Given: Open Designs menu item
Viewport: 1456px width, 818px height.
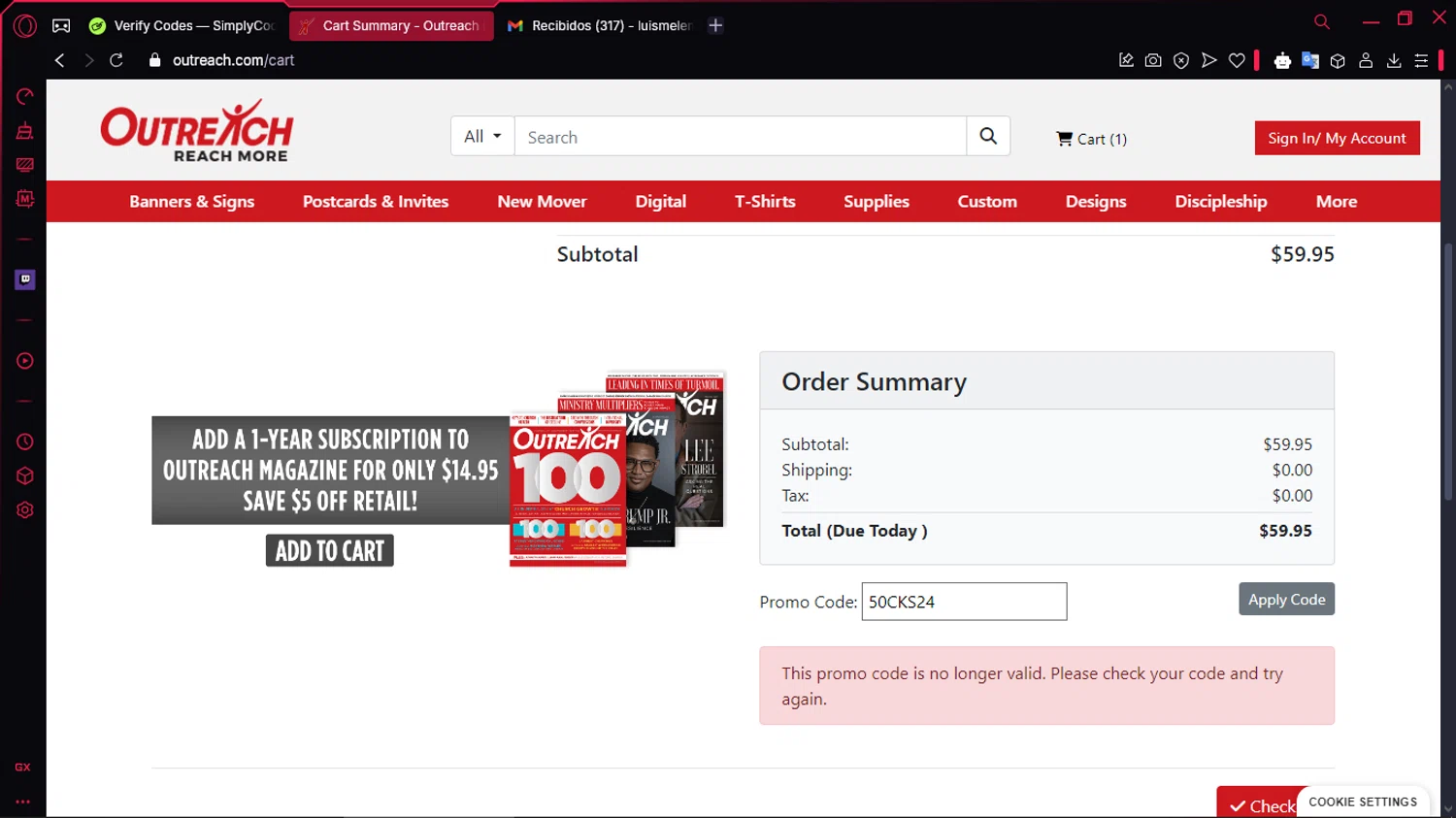Looking at the screenshot, I should click(1096, 202).
